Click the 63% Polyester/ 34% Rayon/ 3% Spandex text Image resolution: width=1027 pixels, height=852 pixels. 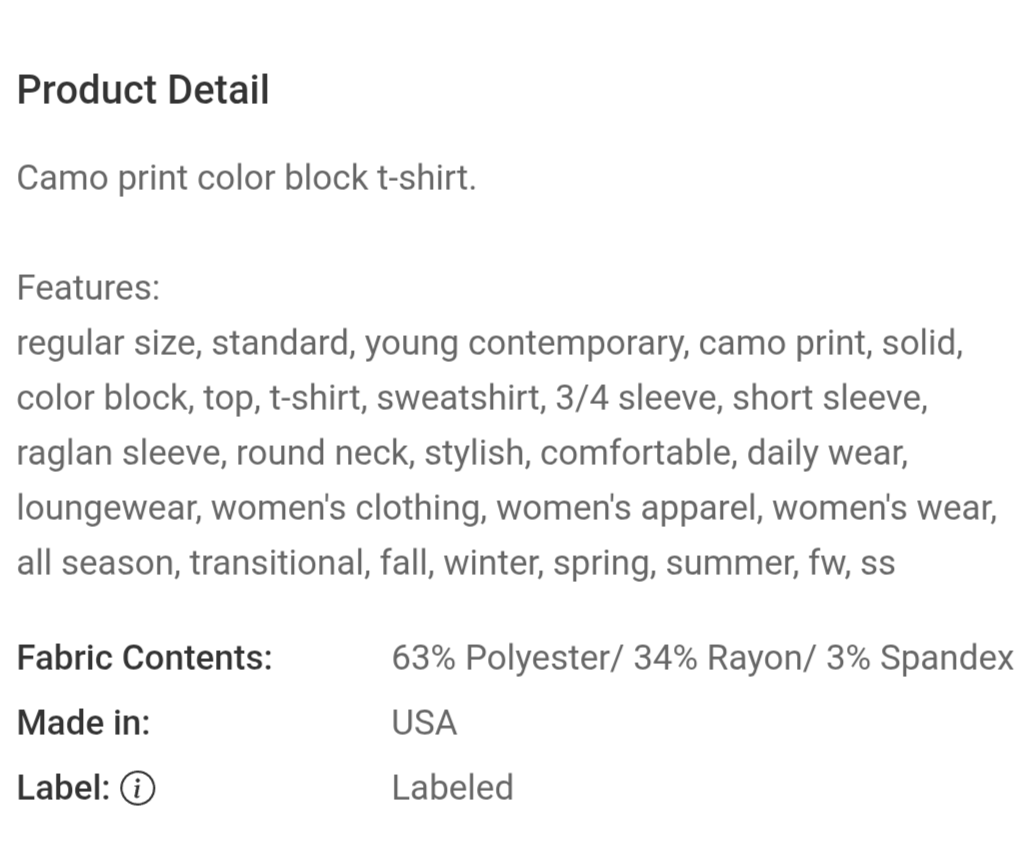703,658
